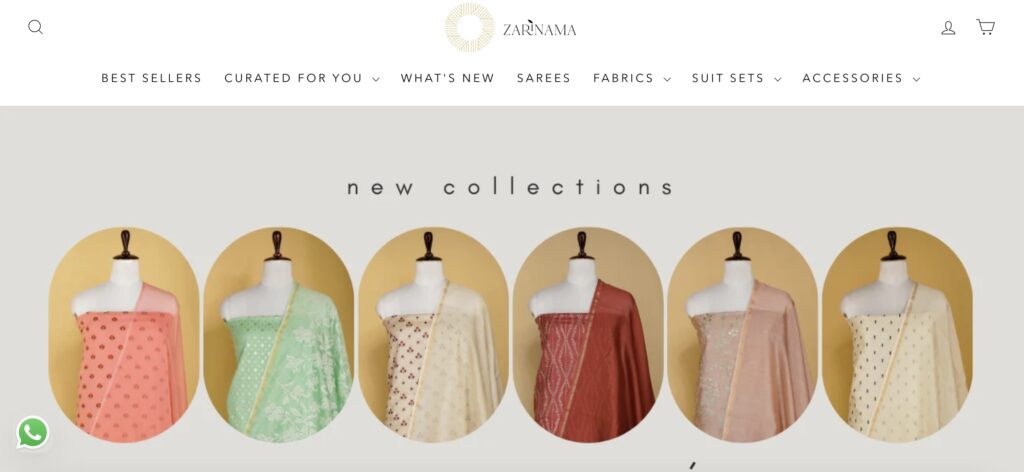The image size is (1024, 472).
Task: Open the account login icon
Action: 948,27
